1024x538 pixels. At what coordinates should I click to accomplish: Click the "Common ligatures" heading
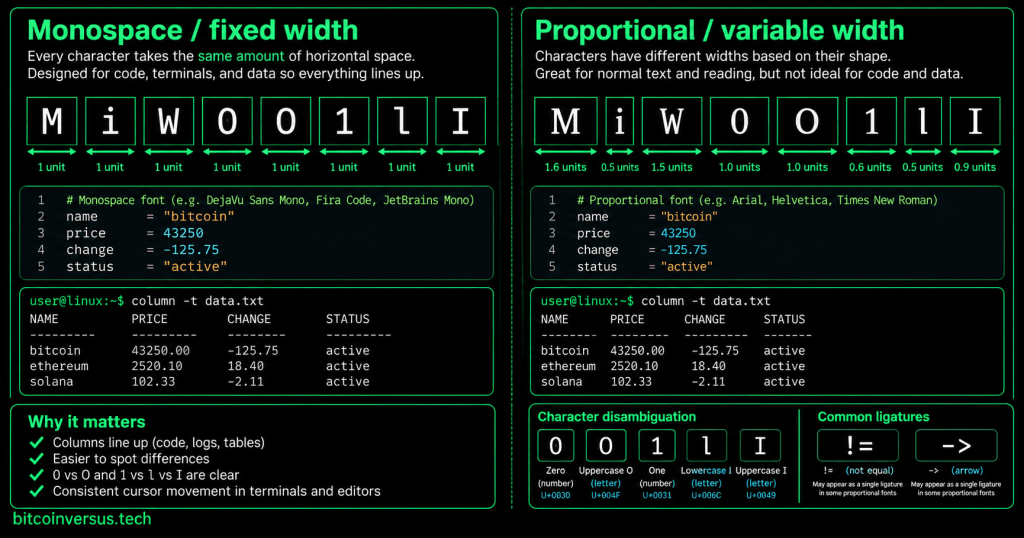pos(873,417)
